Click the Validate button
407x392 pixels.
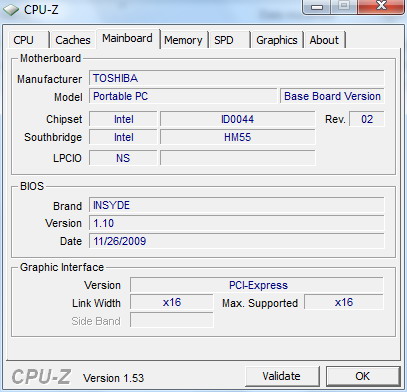click(281, 376)
